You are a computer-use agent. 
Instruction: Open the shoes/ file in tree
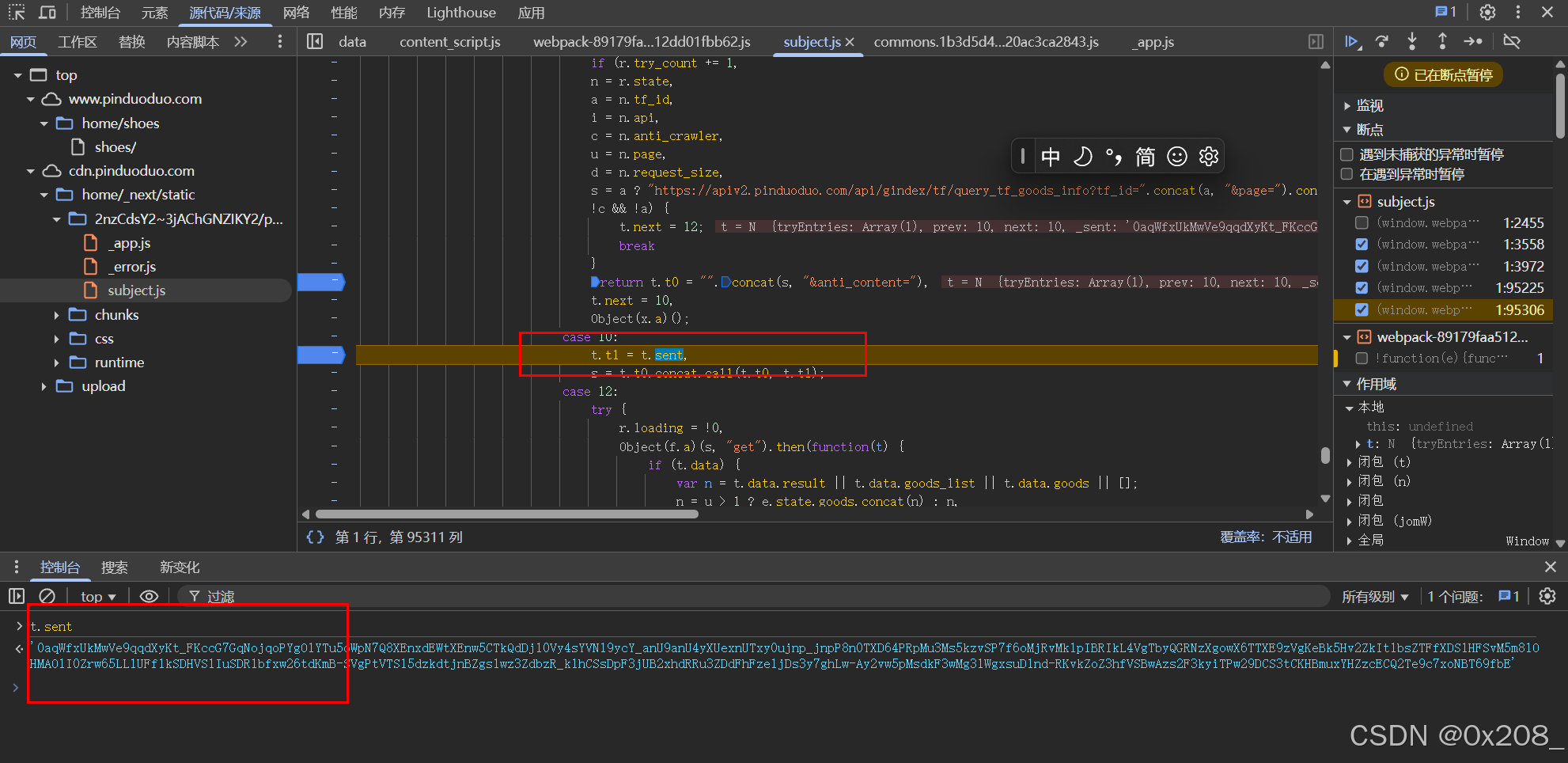click(116, 147)
